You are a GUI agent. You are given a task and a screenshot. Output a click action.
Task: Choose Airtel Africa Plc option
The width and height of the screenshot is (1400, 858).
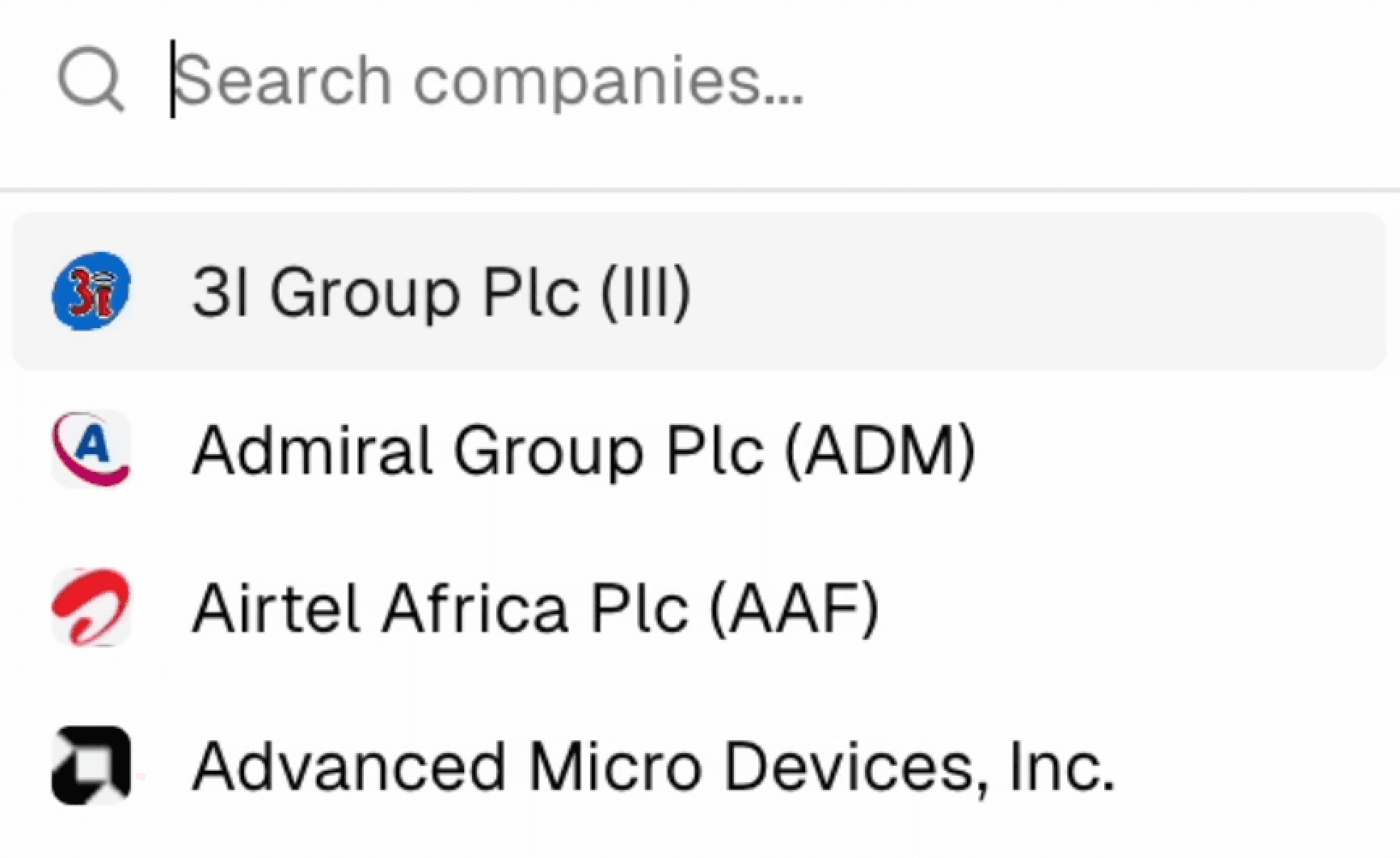pos(535,608)
